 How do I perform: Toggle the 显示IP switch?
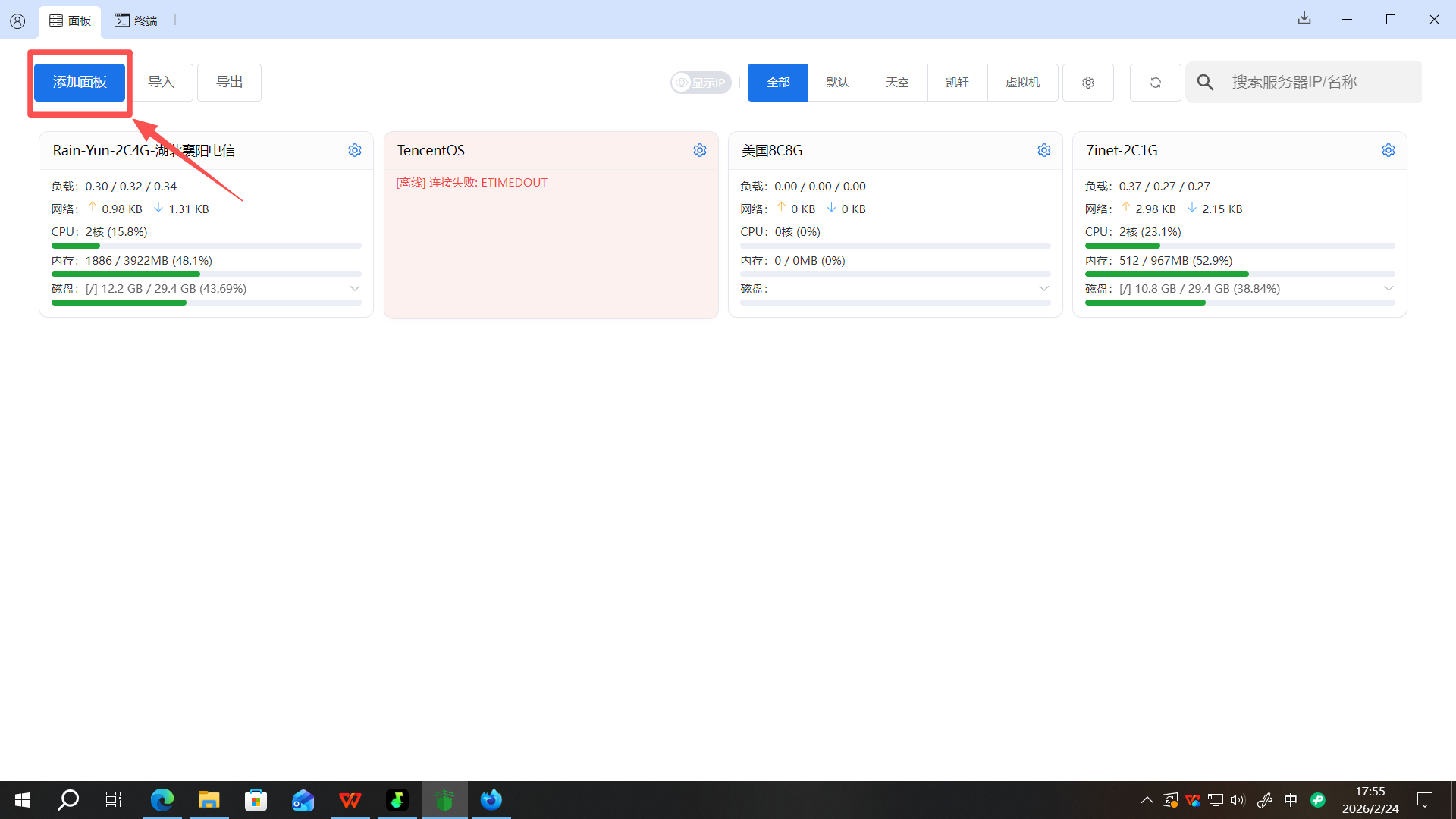click(700, 83)
